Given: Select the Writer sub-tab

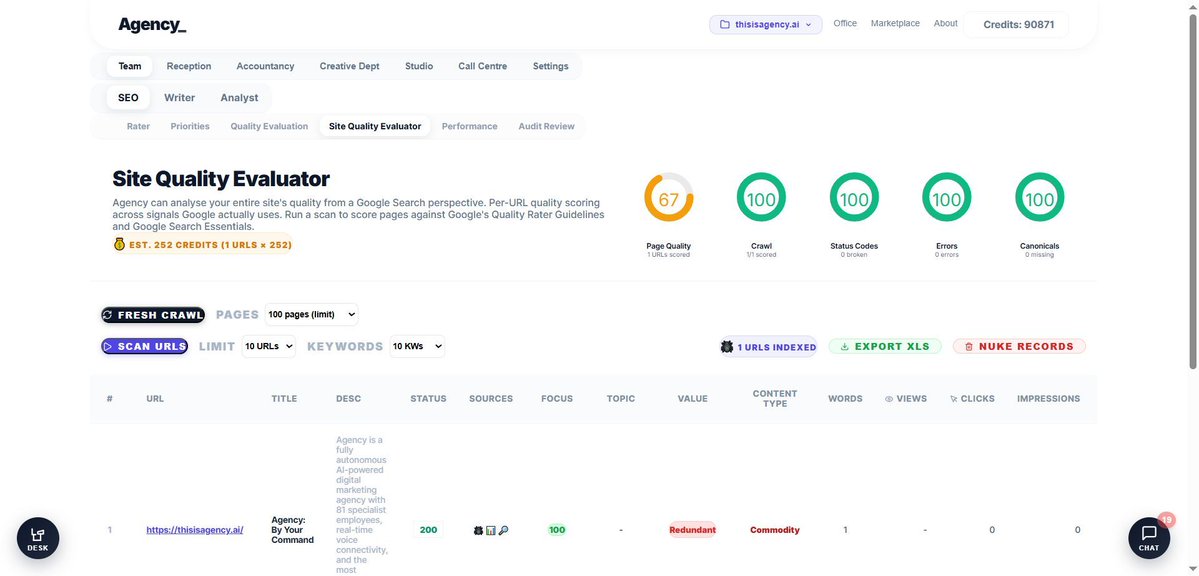Looking at the screenshot, I should (180, 98).
